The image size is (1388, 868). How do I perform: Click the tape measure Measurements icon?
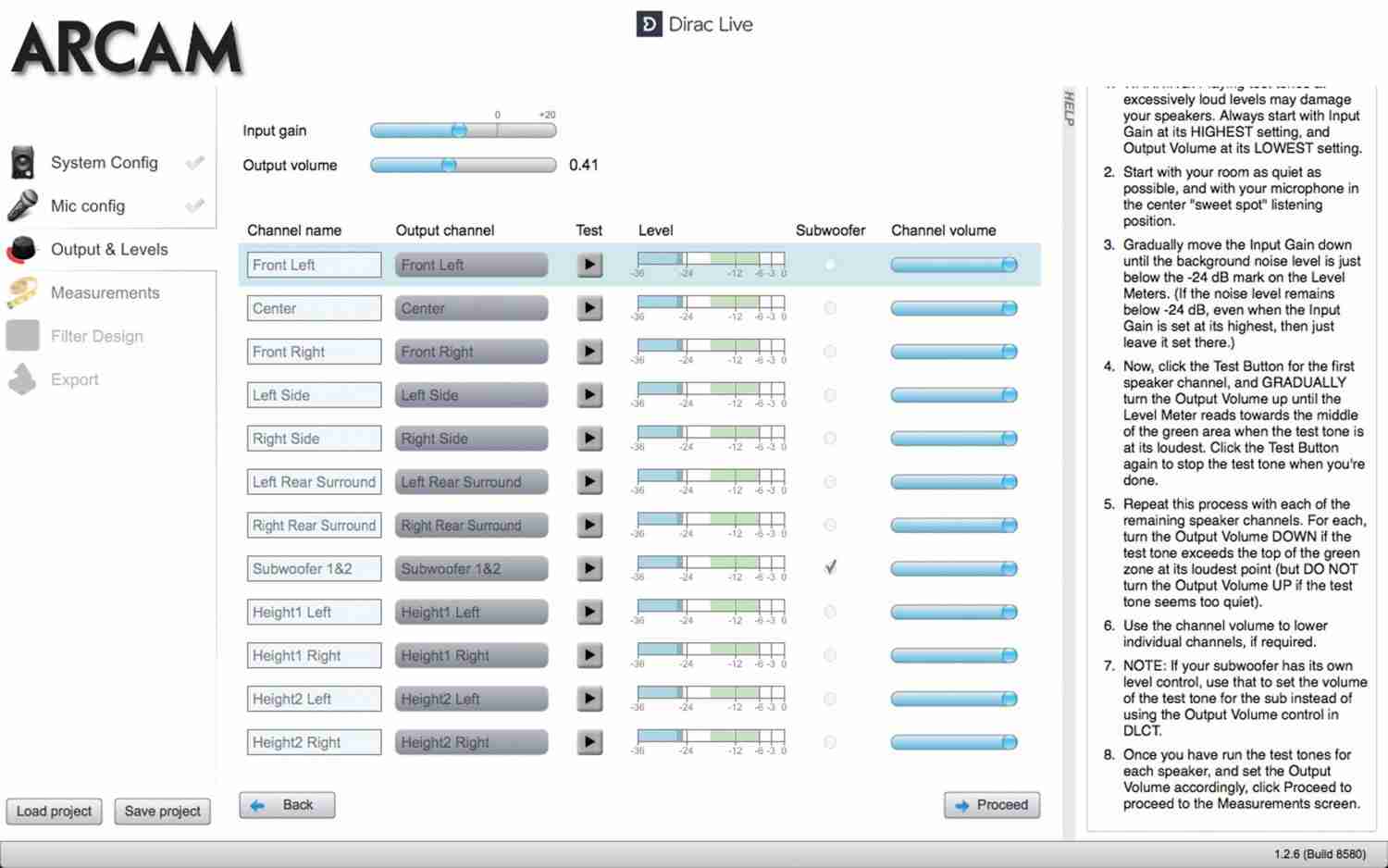[x=22, y=292]
